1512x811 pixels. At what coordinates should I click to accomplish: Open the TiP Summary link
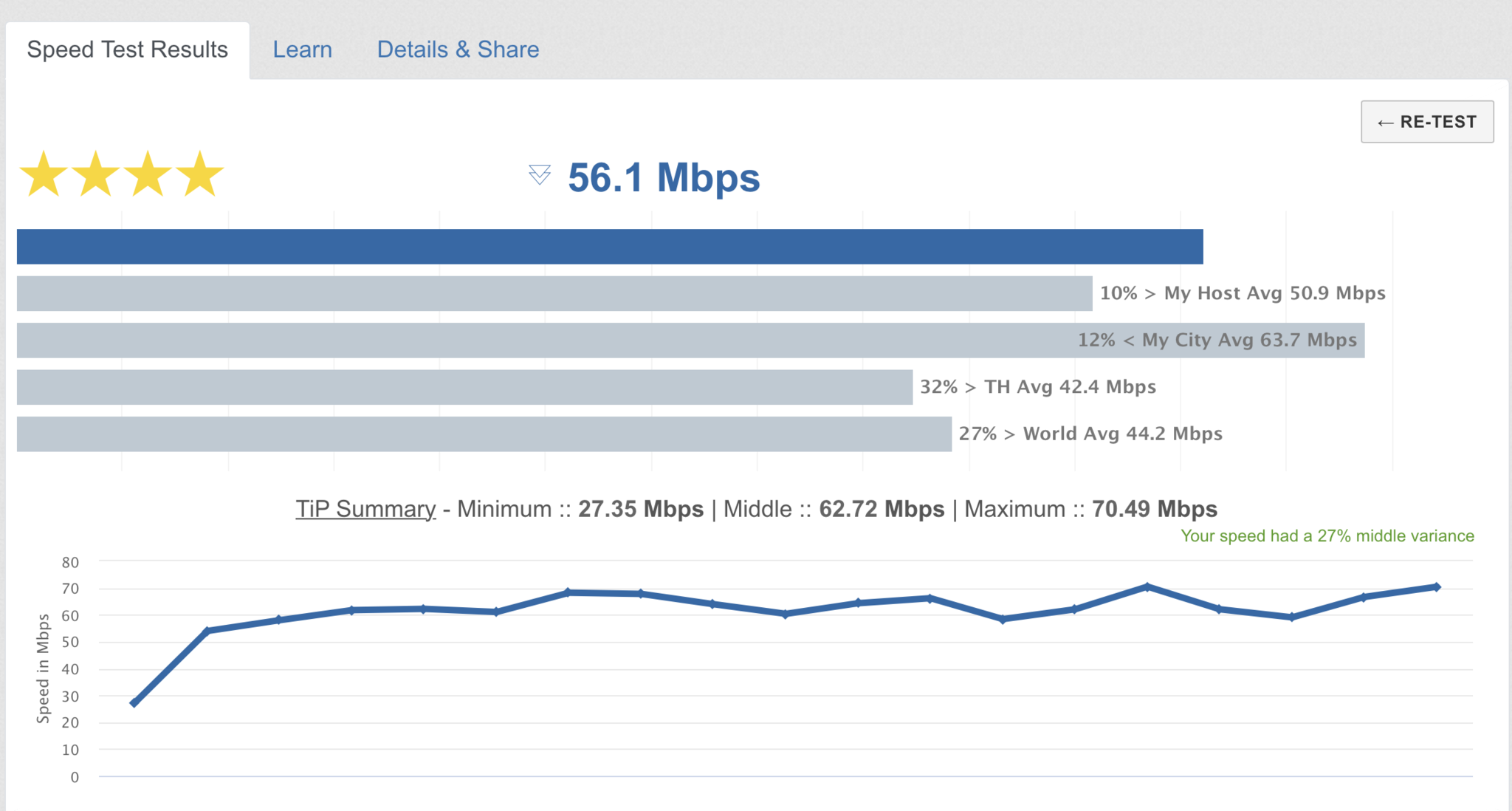pyautogui.click(x=365, y=509)
